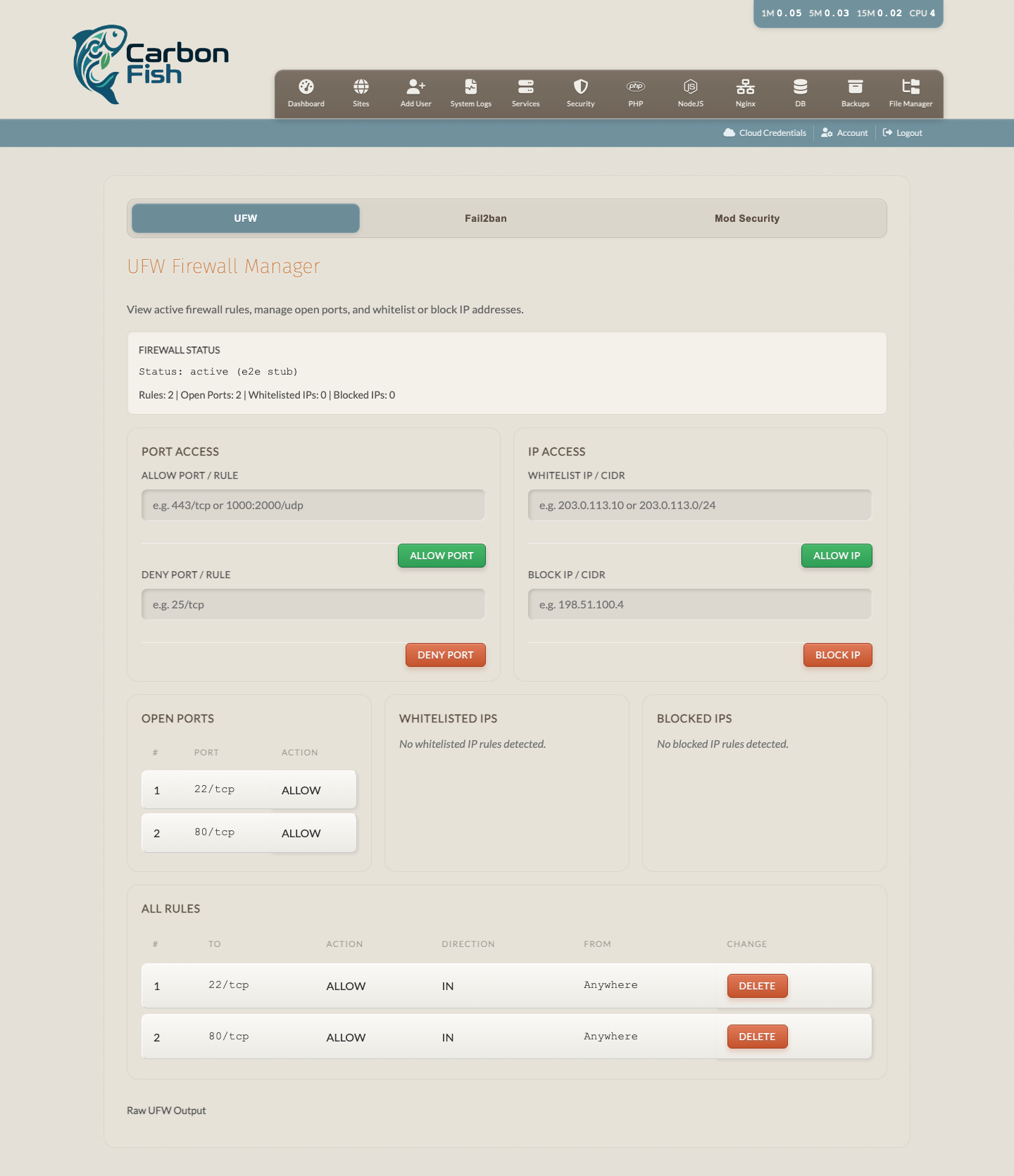Click 'Anywhere' in the 80/tcp rule row

point(611,1037)
